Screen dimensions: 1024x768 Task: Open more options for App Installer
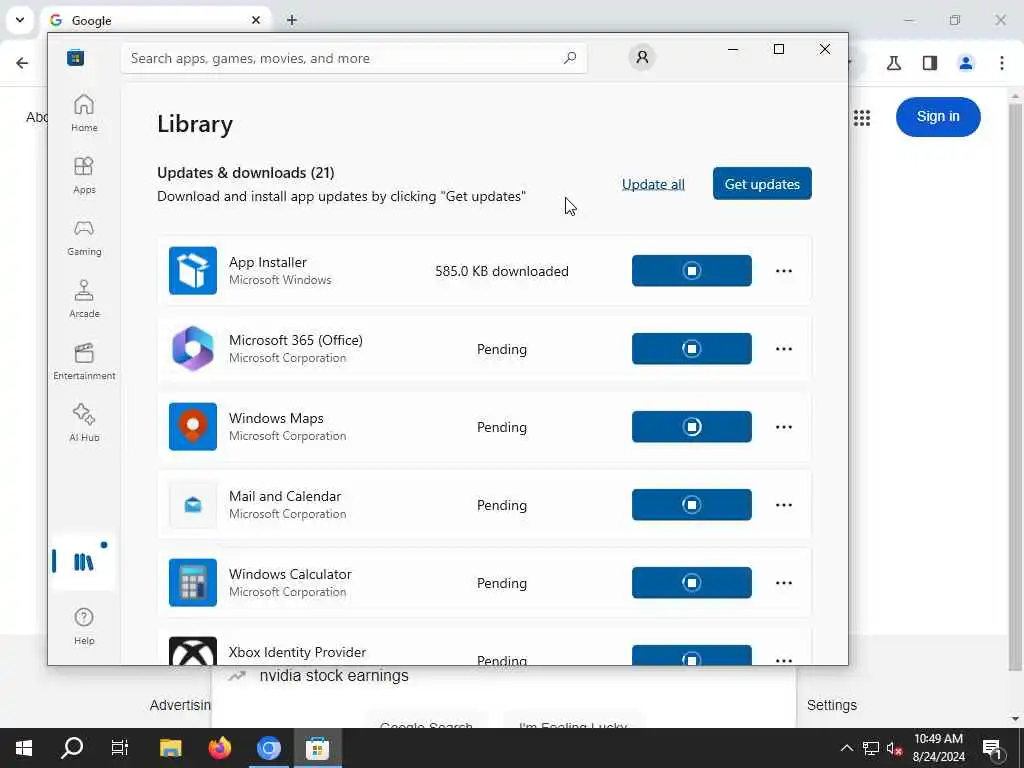(x=784, y=270)
